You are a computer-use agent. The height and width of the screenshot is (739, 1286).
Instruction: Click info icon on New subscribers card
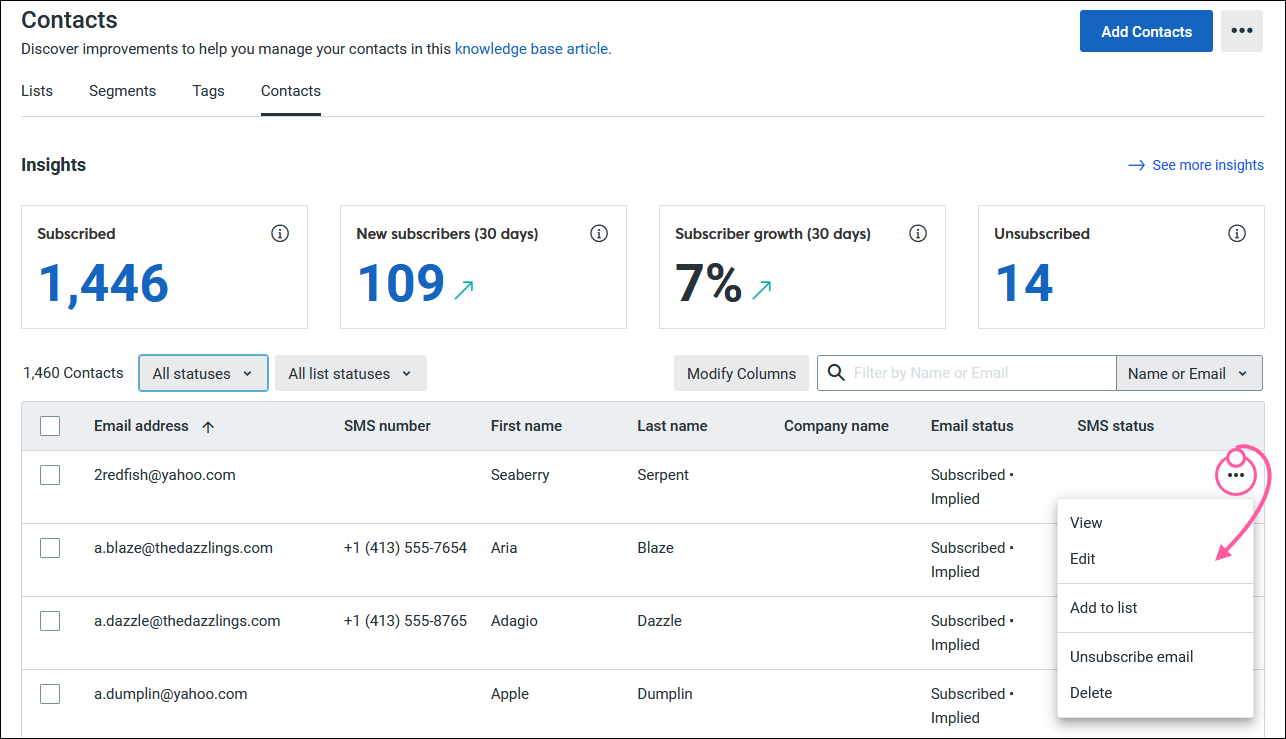pyautogui.click(x=599, y=233)
